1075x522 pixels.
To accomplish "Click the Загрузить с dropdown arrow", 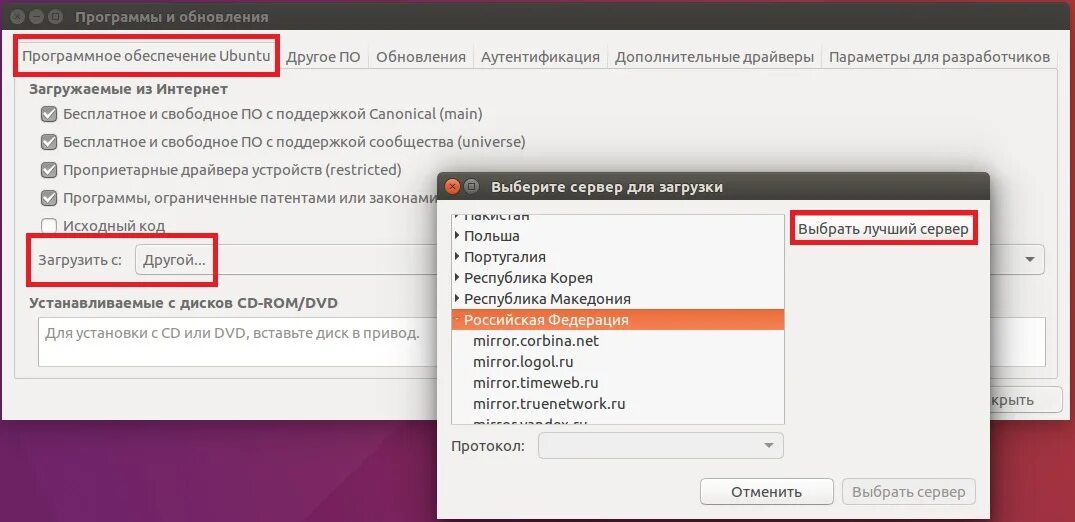I will point(1030,260).
